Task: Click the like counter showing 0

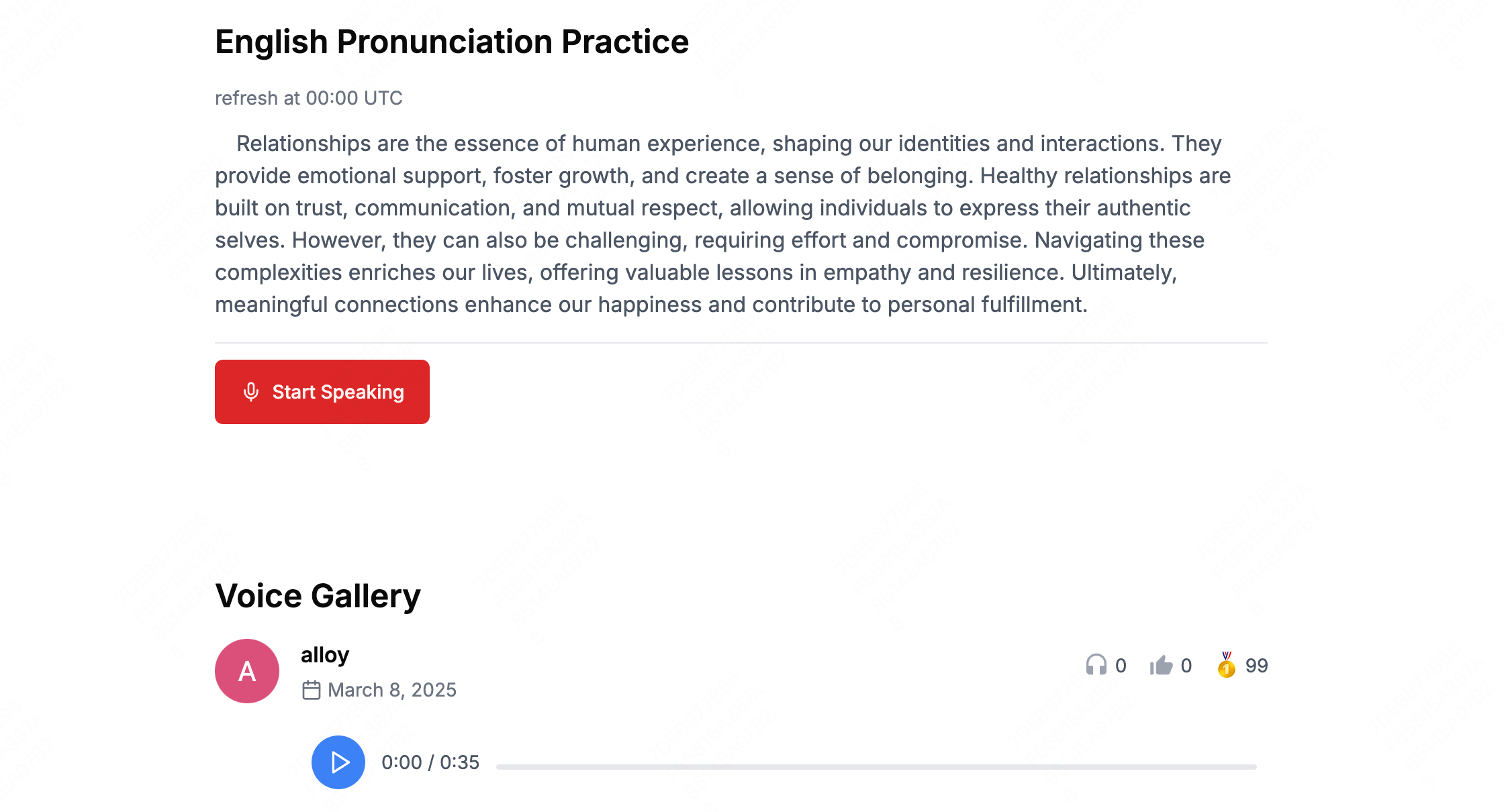Action: click(x=1185, y=665)
